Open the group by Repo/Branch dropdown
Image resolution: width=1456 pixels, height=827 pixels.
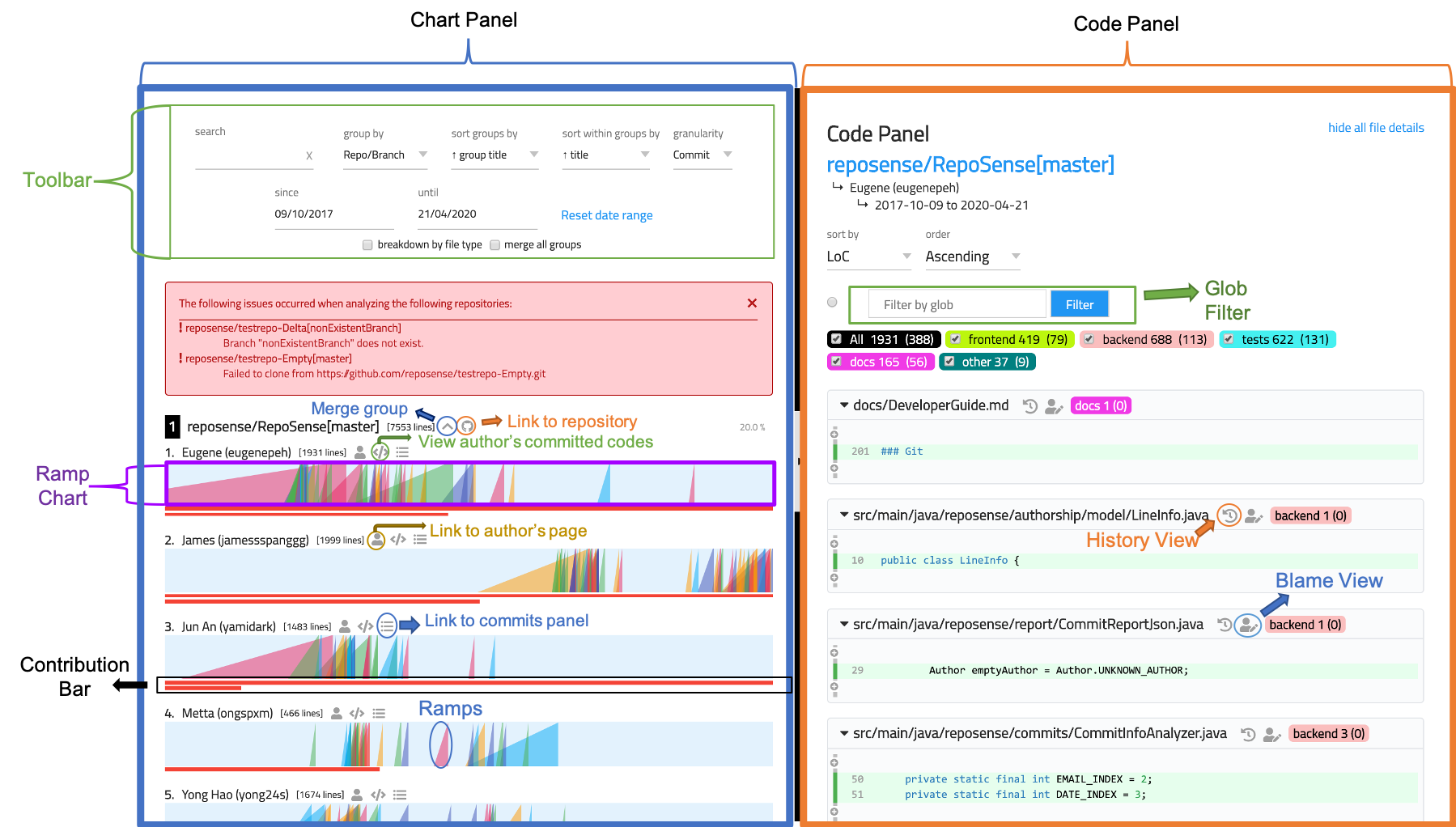point(385,155)
